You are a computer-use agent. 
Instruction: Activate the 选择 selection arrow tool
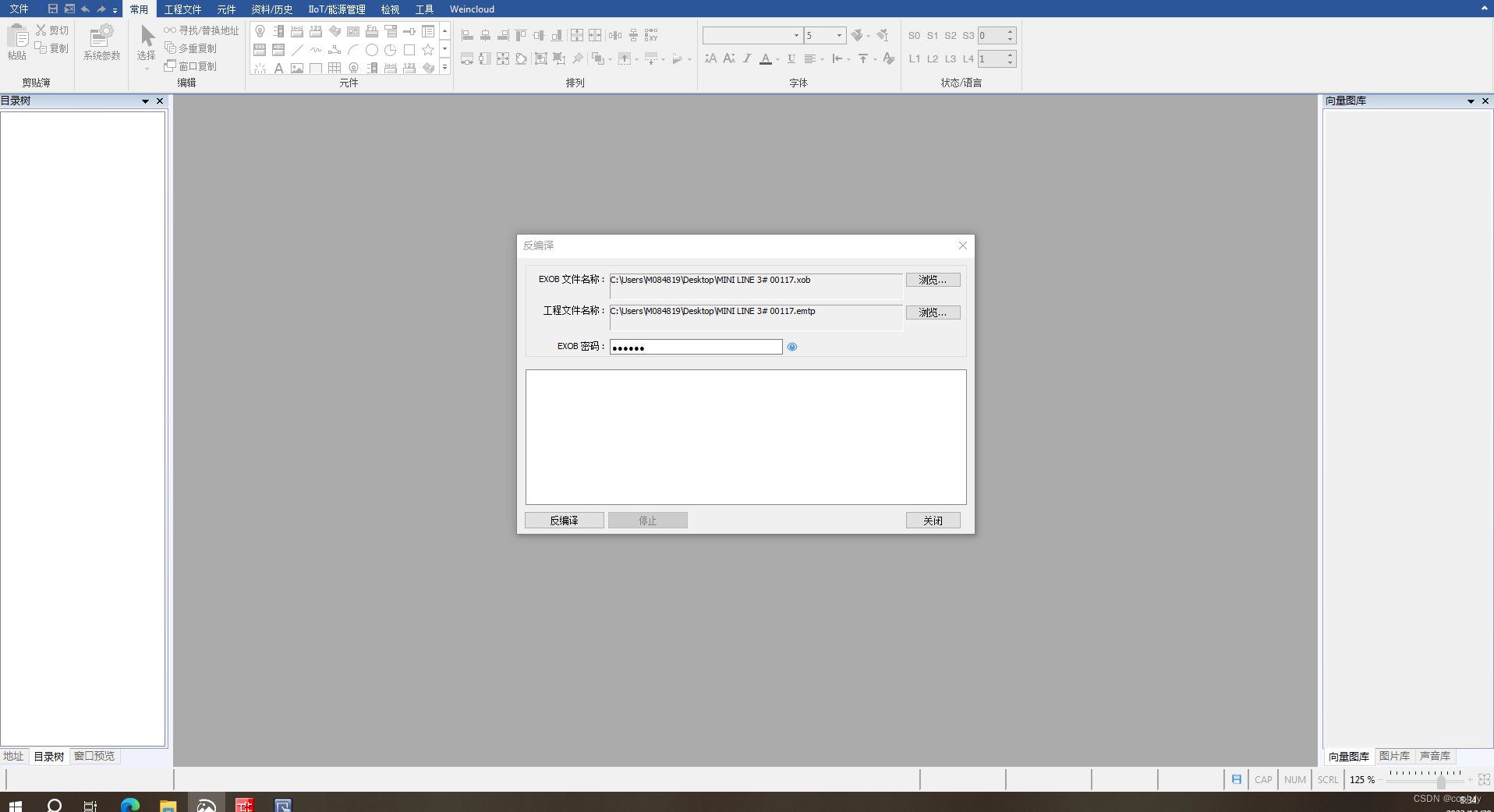[147, 36]
